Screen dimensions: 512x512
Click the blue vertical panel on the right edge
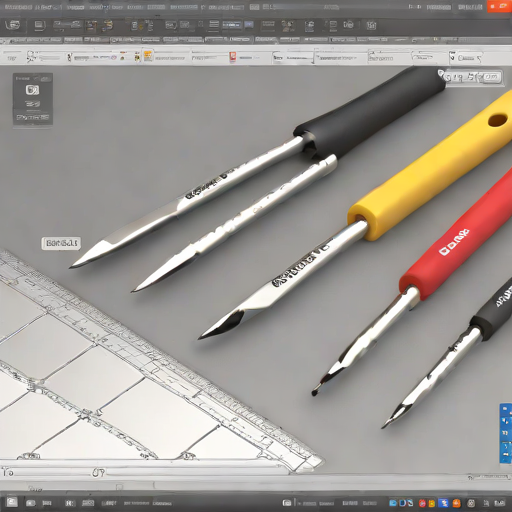coord(506,433)
